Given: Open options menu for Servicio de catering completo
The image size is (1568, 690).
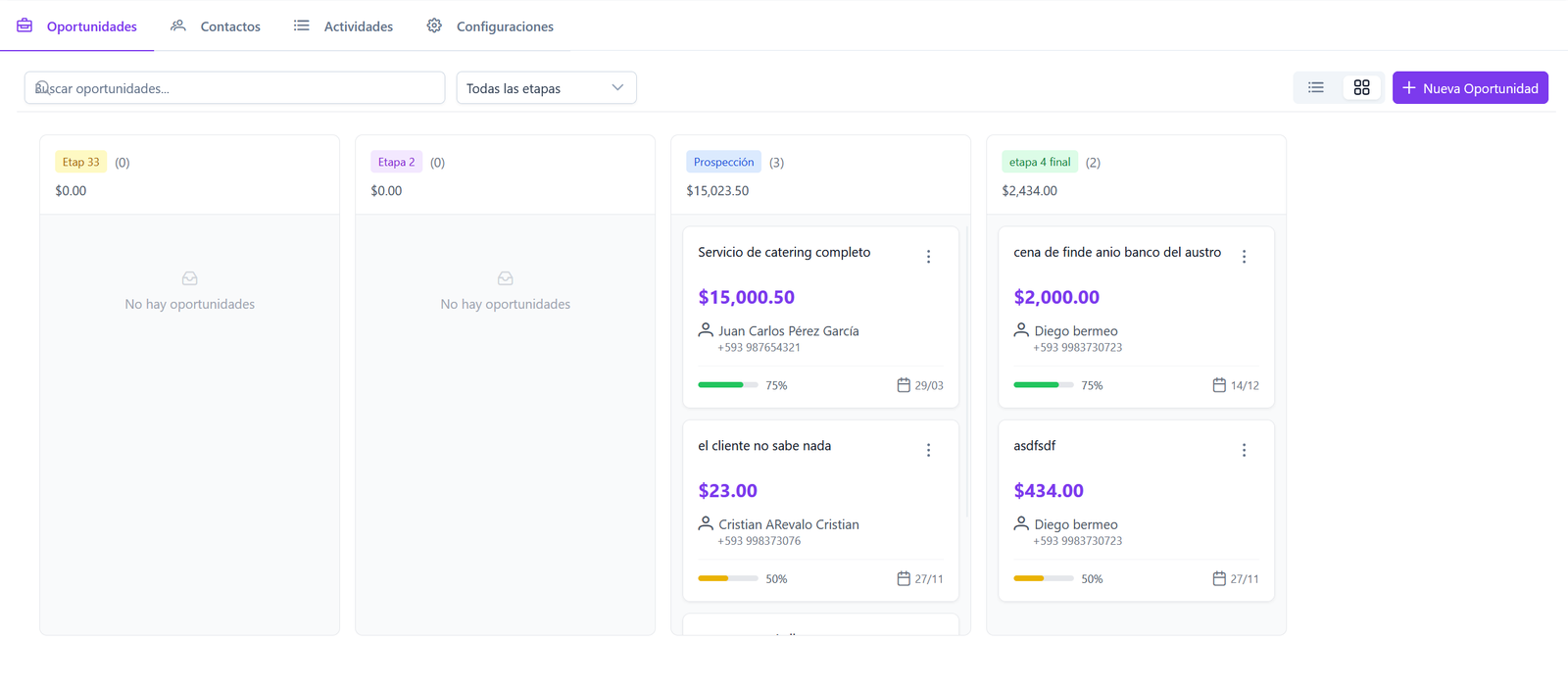Looking at the screenshot, I should tap(928, 257).
